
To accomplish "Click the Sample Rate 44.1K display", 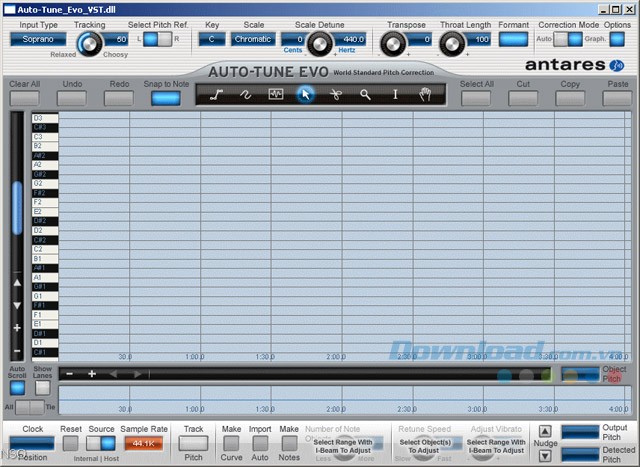I will 144,443.
